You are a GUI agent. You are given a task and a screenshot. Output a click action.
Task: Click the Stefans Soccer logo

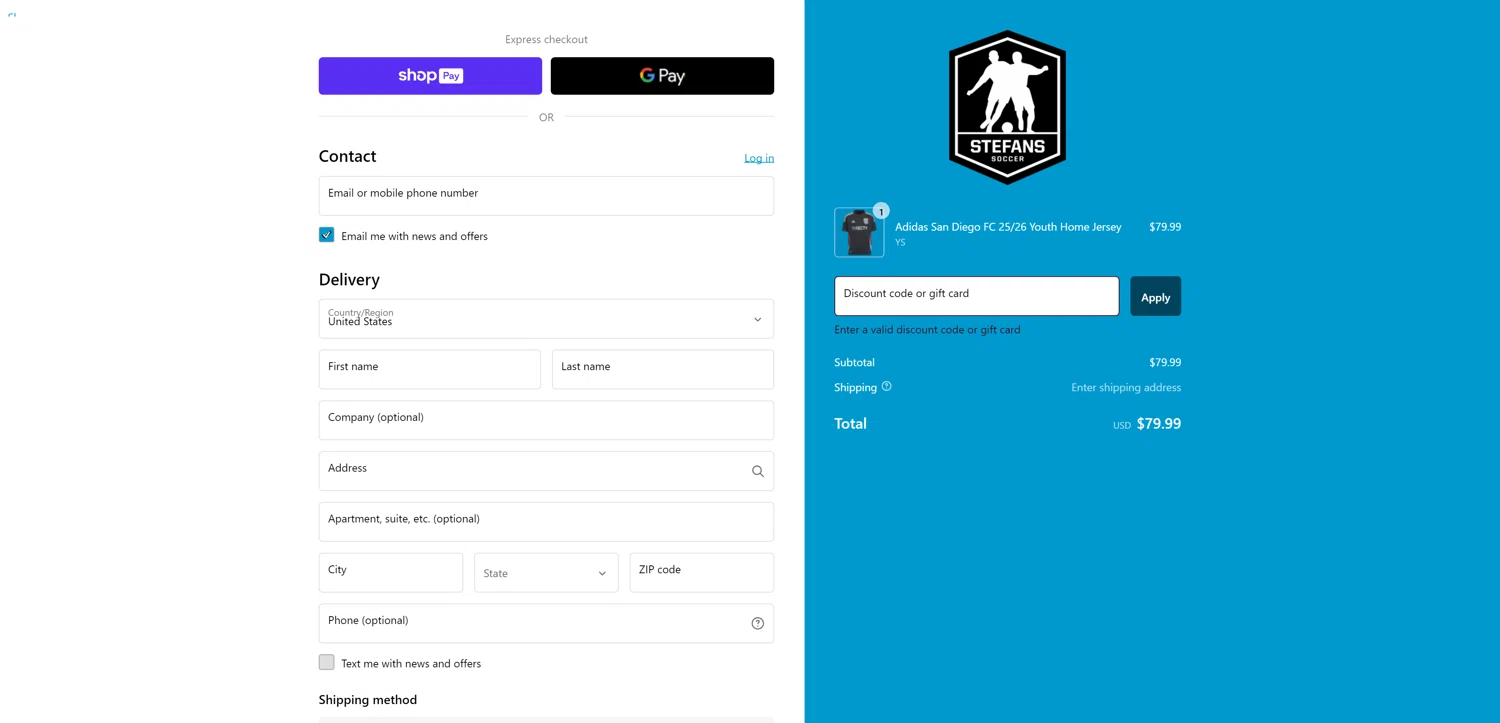point(1007,107)
